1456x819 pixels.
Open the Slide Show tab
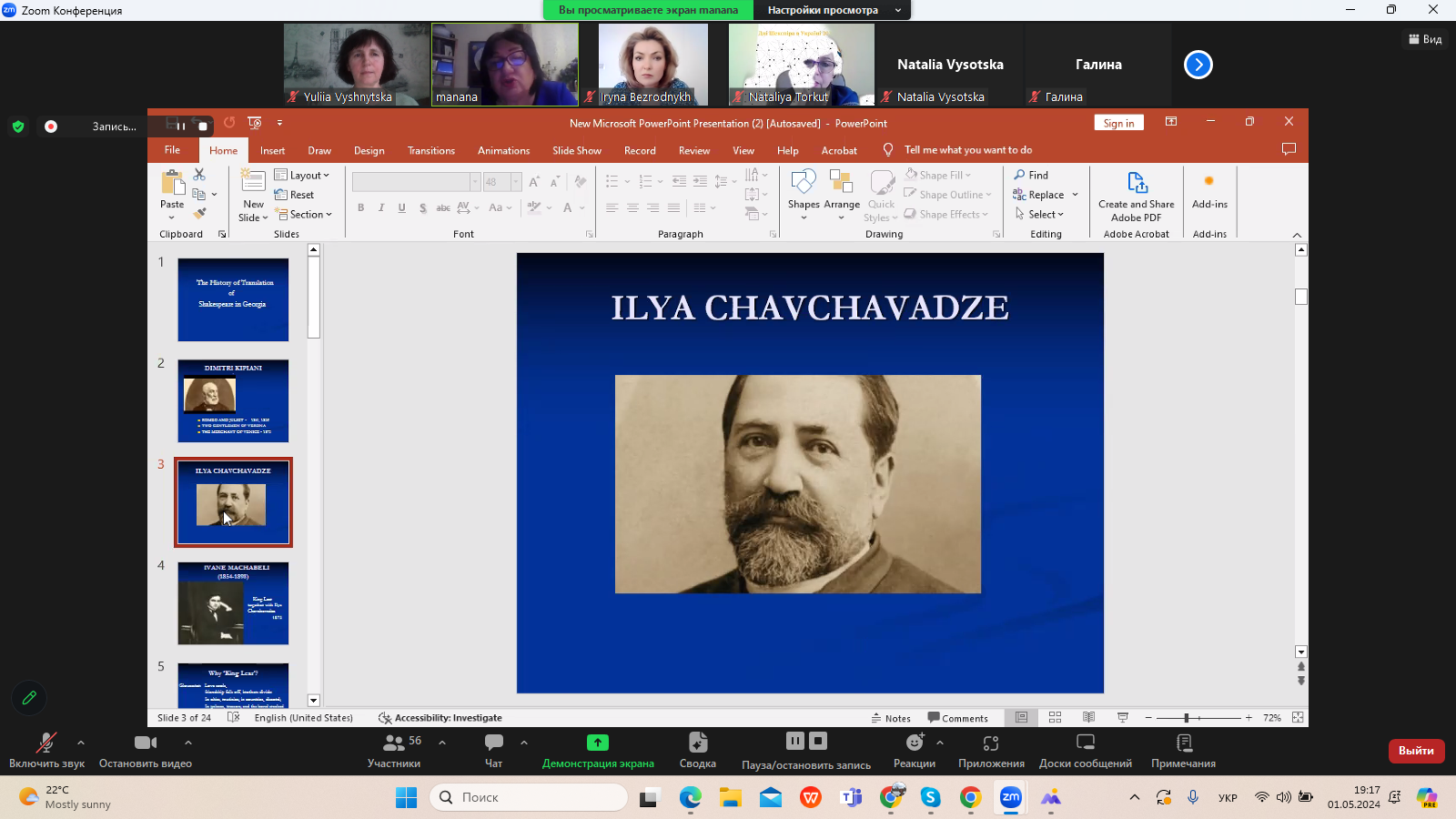(576, 151)
